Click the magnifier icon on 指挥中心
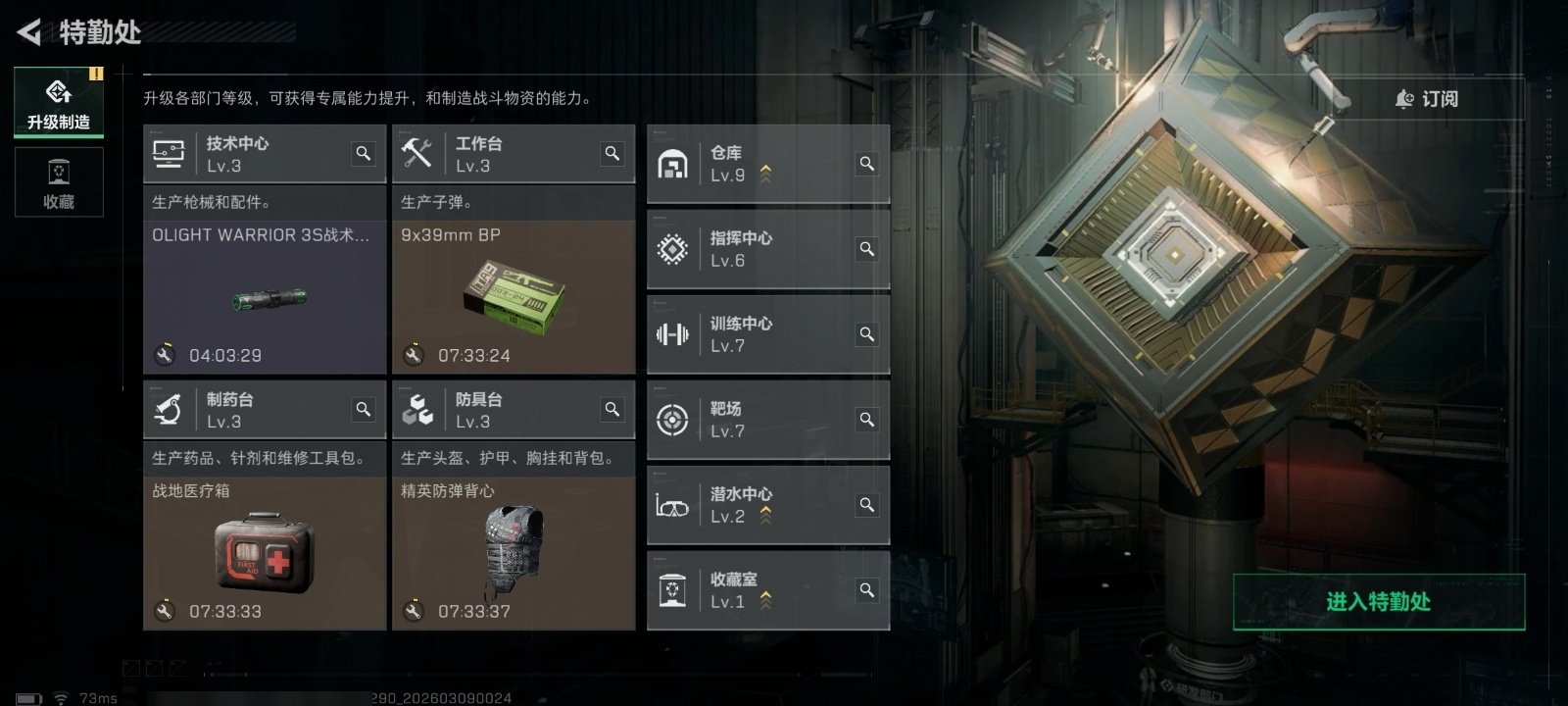 click(867, 249)
